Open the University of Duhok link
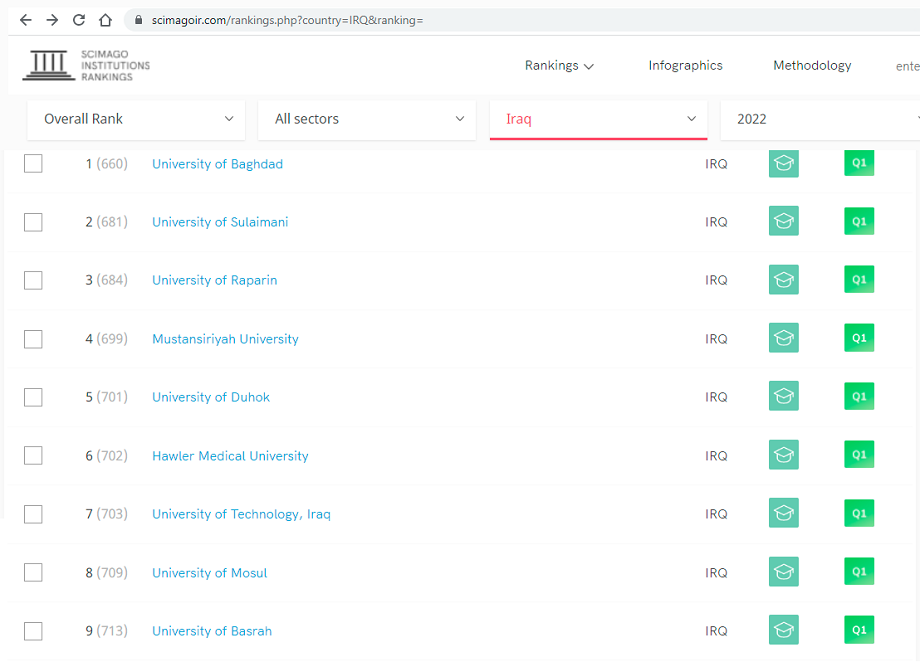This screenshot has width=920, height=662. 211,397
